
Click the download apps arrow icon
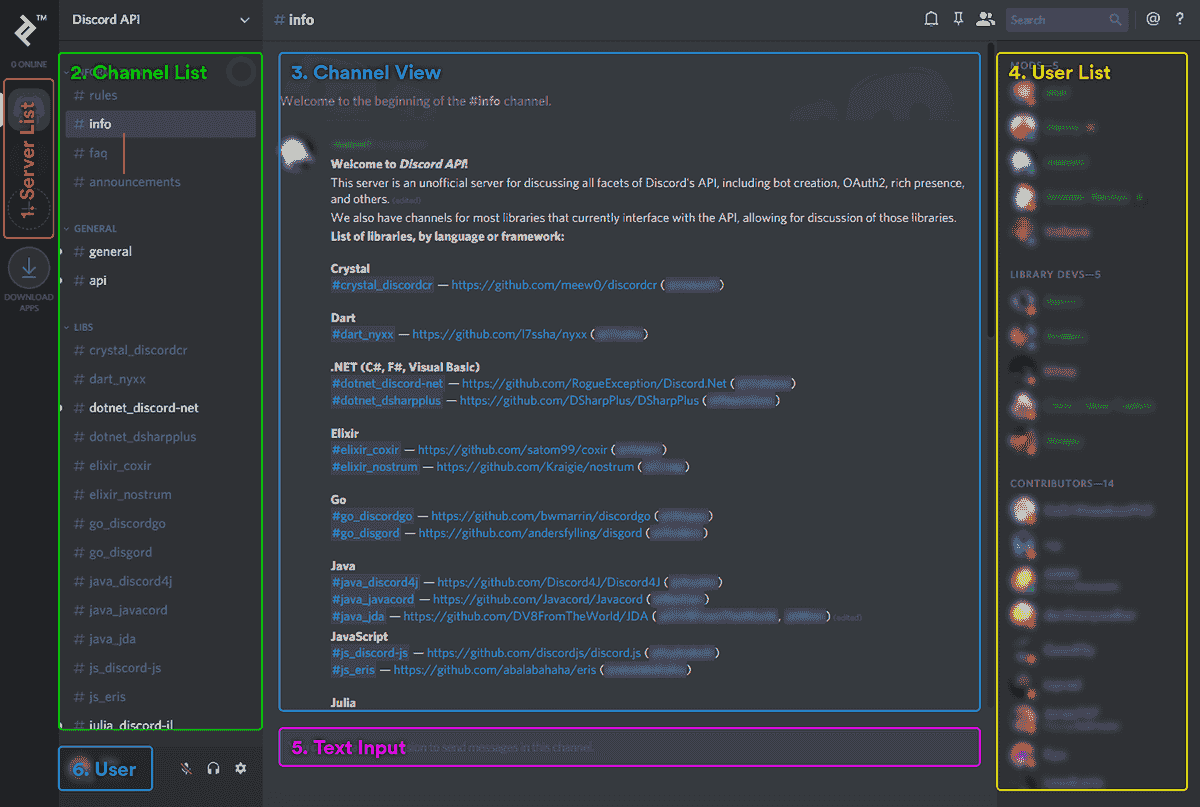click(29, 267)
